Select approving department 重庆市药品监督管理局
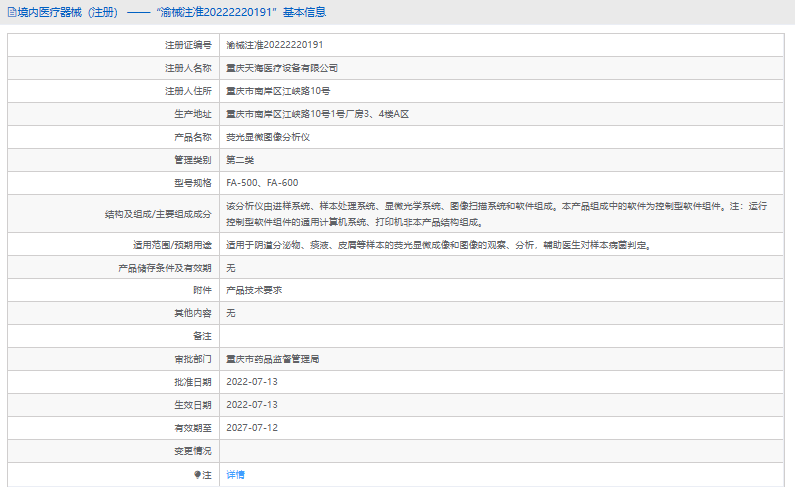This screenshot has height=487, width=795. 273,359
